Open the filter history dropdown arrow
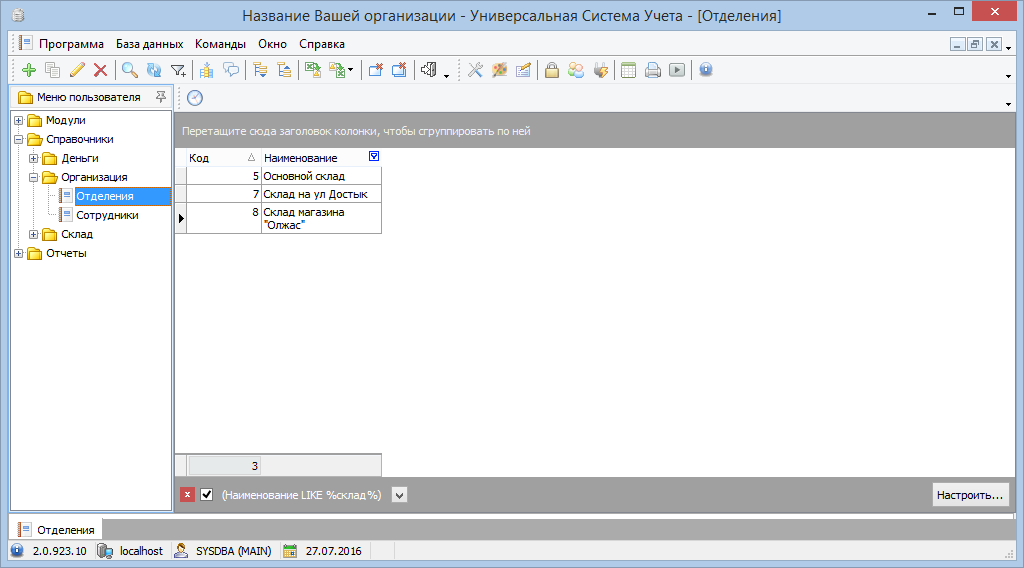Viewport: 1024px width, 568px height. coord(399,495)
